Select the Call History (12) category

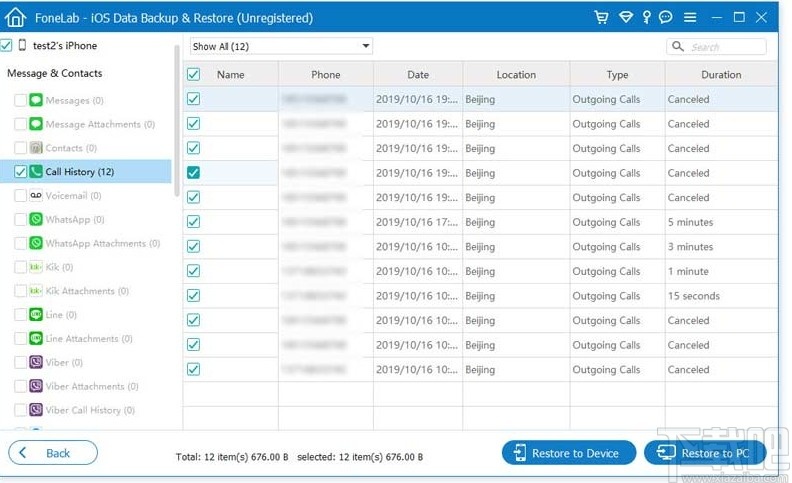tap(86, 171)
